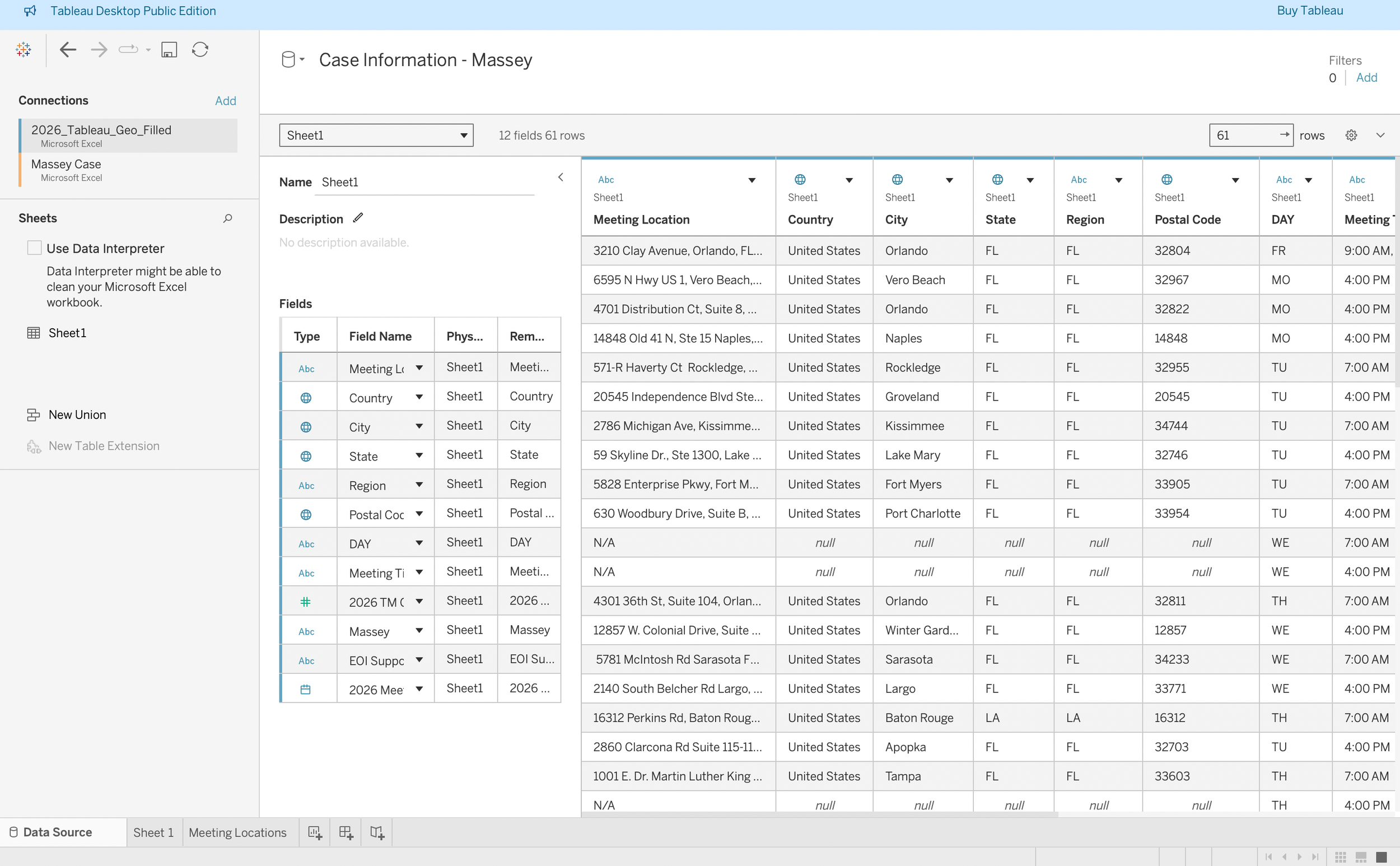Click the Tableau start page logo icon

(x=24, y=50)
